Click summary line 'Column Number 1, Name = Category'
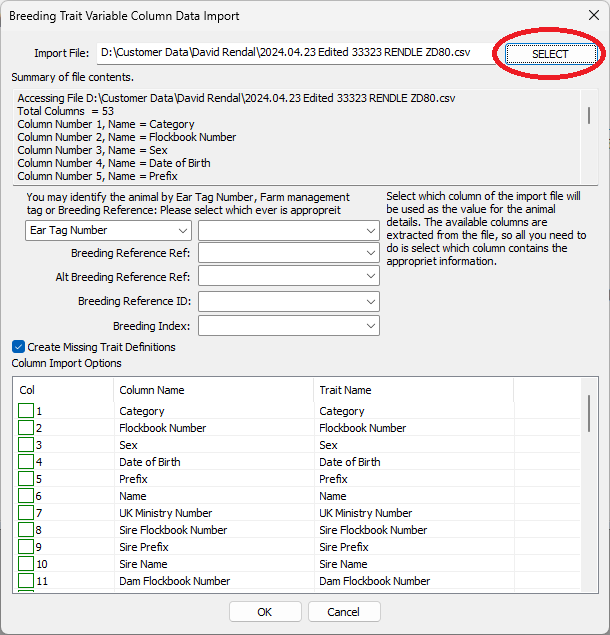Screen dimensions: 610x635 click(106, 124)
